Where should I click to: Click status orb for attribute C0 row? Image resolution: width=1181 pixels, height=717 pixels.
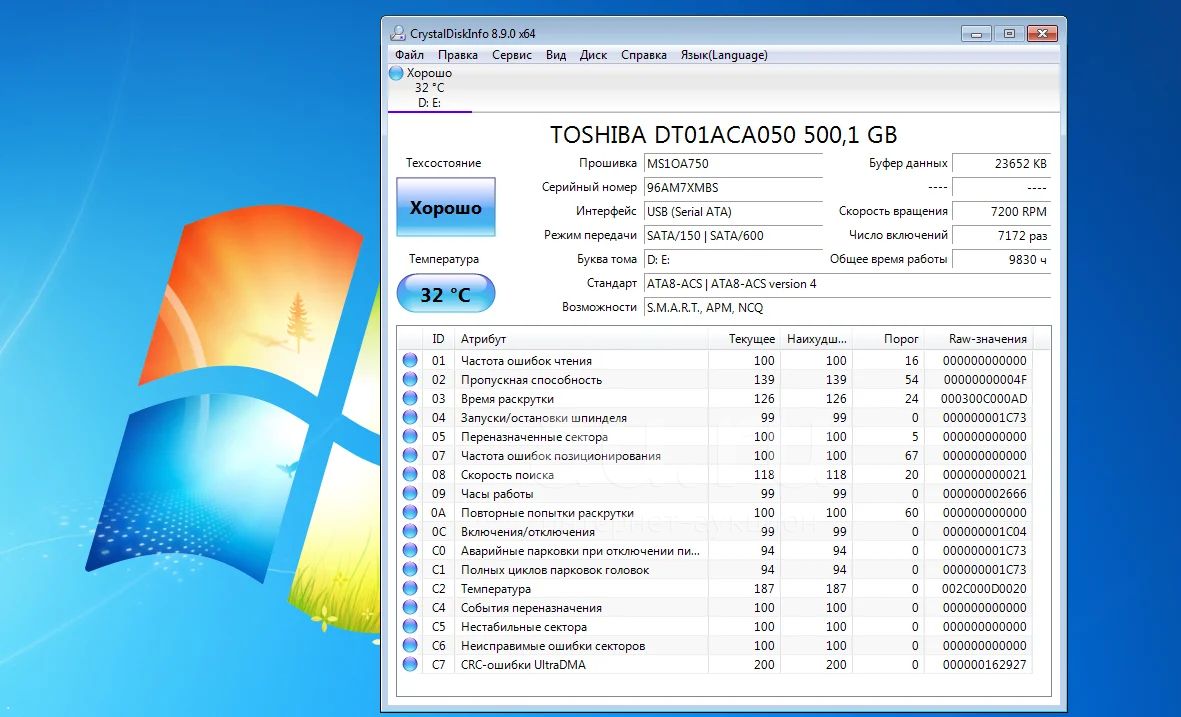[x=410, y=550]
